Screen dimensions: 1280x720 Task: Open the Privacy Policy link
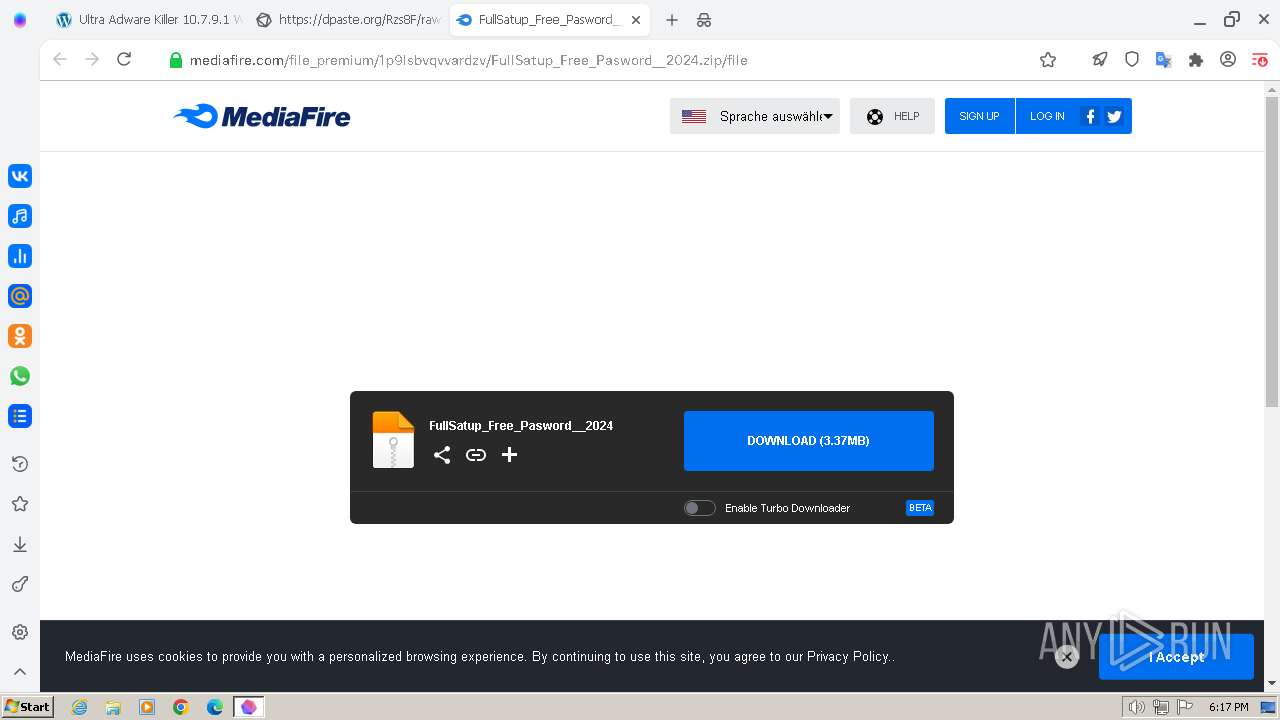coord(848,657)
